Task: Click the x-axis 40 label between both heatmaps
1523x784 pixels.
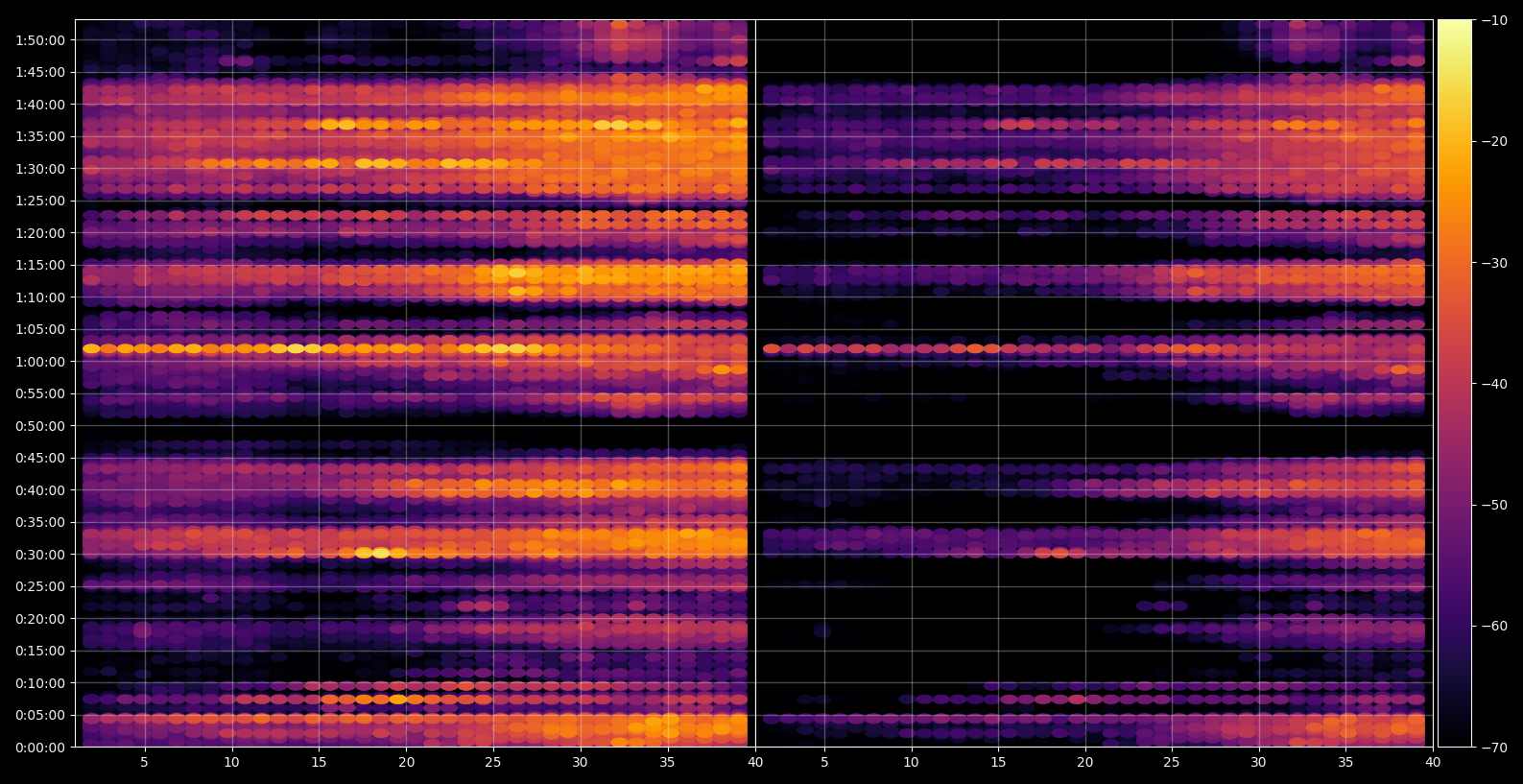Action: pos(755,763)
